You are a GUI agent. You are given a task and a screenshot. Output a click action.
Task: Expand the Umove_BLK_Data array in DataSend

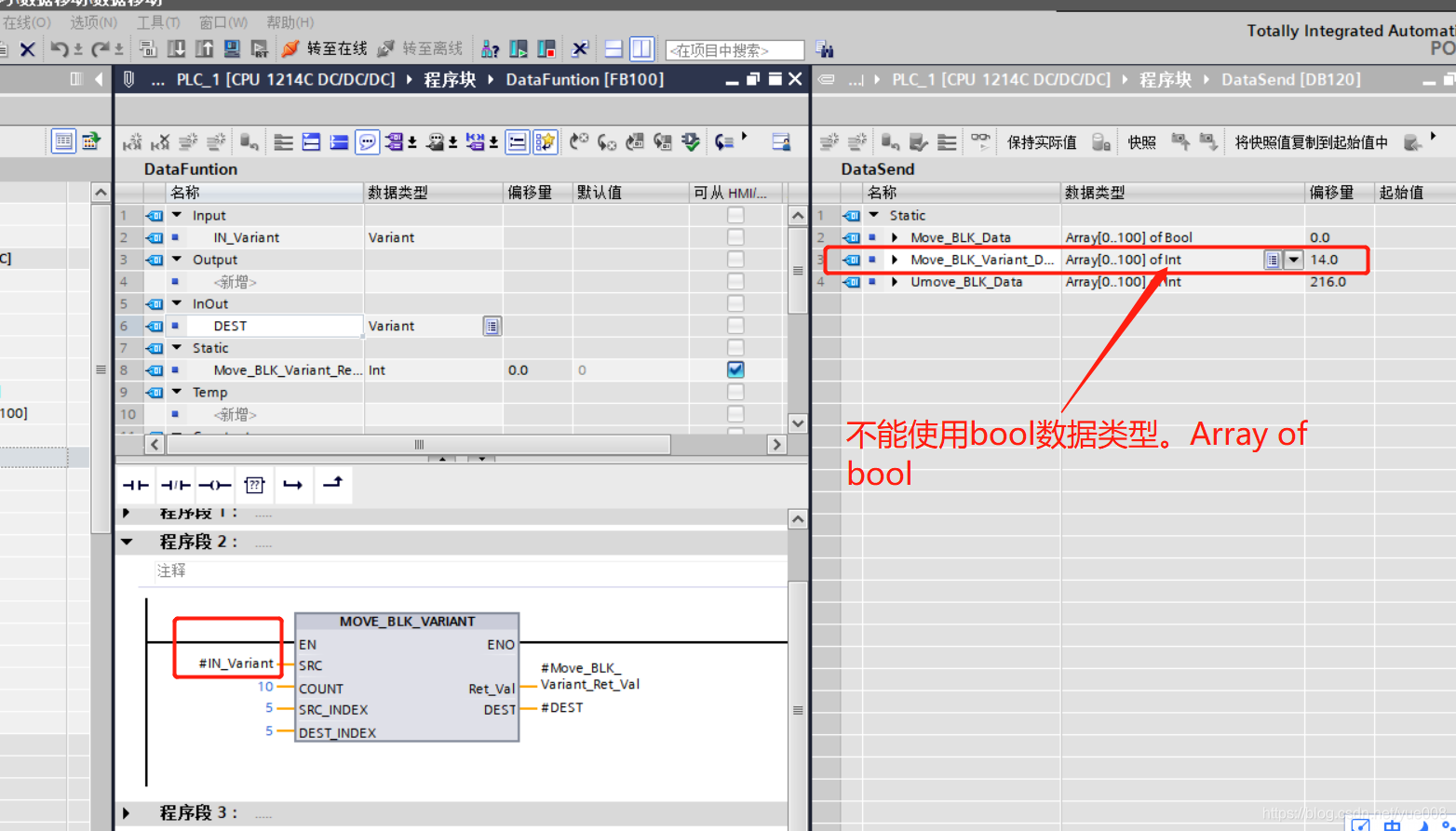click(895, 282)
